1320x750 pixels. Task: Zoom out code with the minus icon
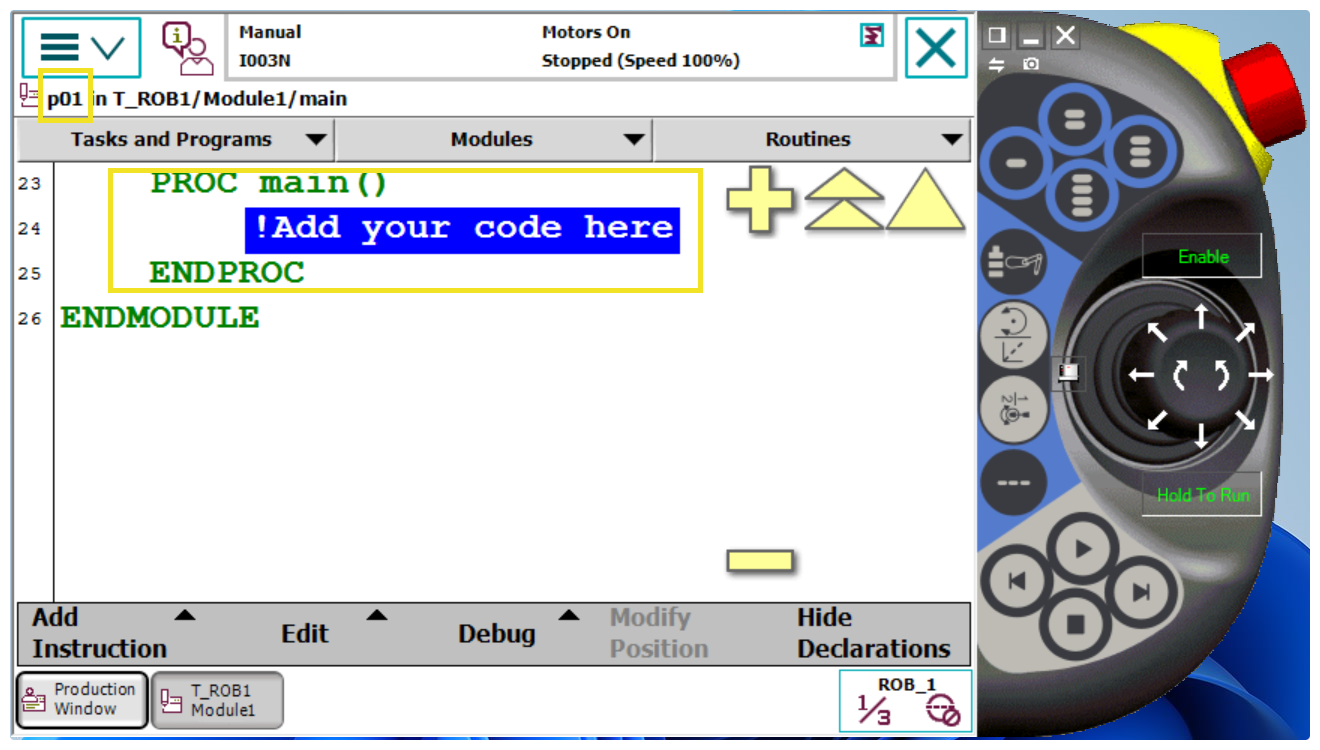(760, 561)
